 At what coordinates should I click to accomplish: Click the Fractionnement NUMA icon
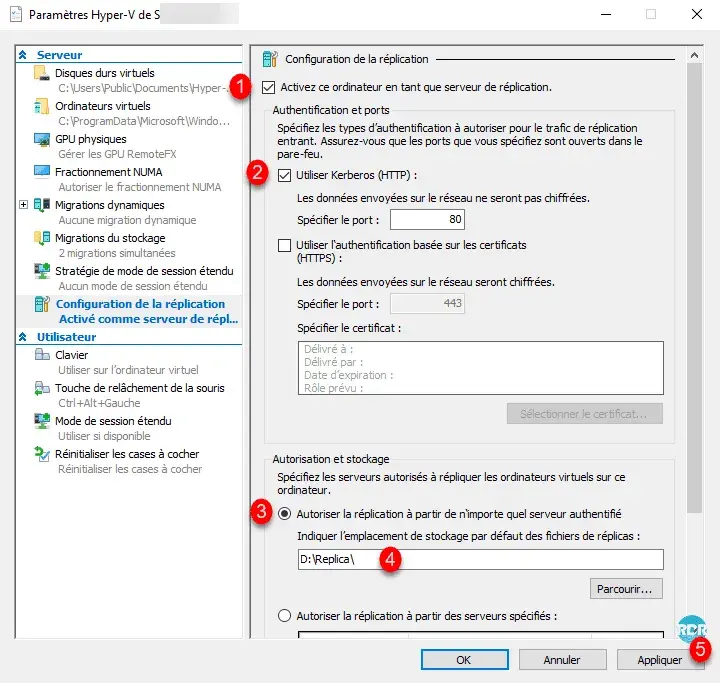click(x=41, y=173)
